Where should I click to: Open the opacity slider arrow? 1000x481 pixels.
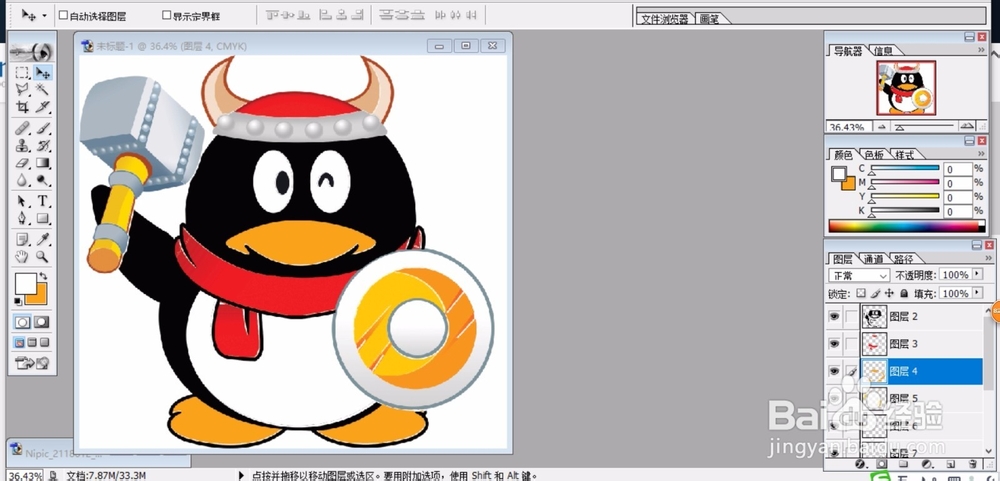coord(977,274)
